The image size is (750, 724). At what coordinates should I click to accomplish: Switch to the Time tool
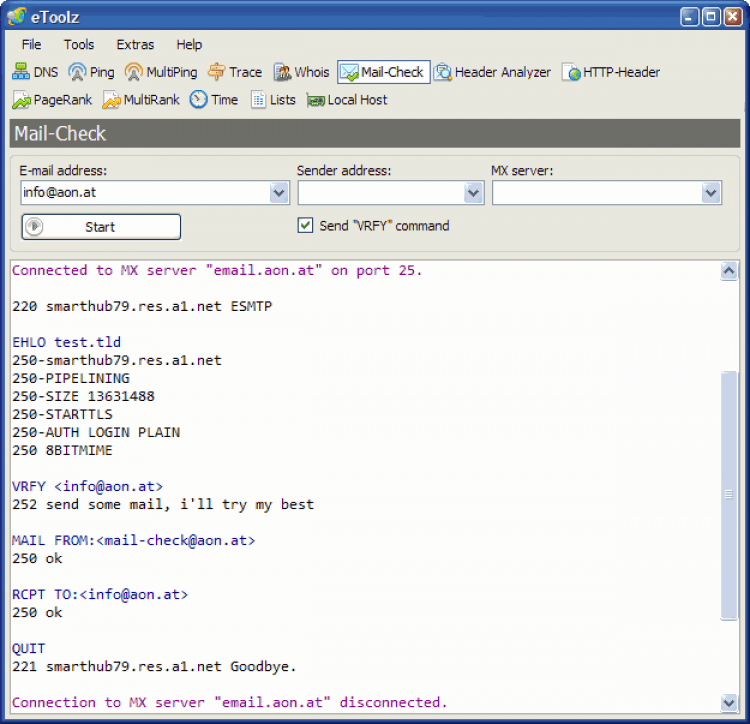[x=213, y=100]
